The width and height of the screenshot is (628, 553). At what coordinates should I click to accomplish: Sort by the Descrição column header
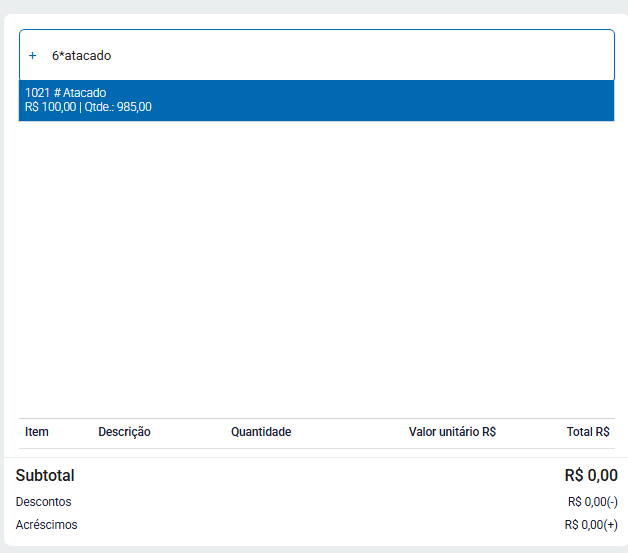pyautogui.click(x=124, y=432)
